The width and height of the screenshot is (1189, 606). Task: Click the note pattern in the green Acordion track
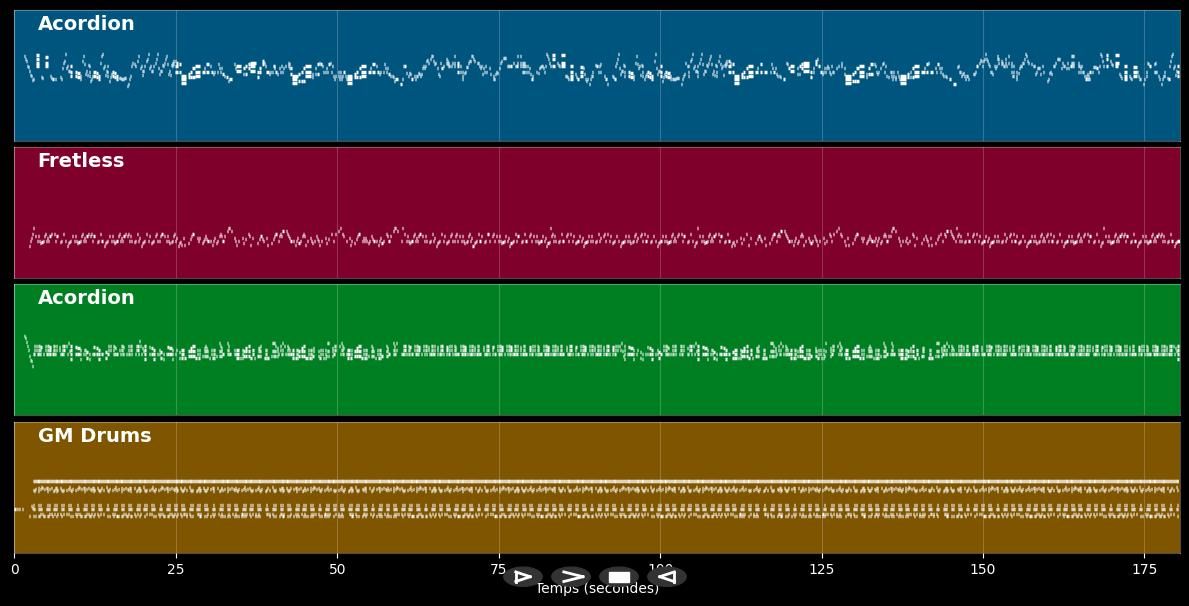coord(600,350)
